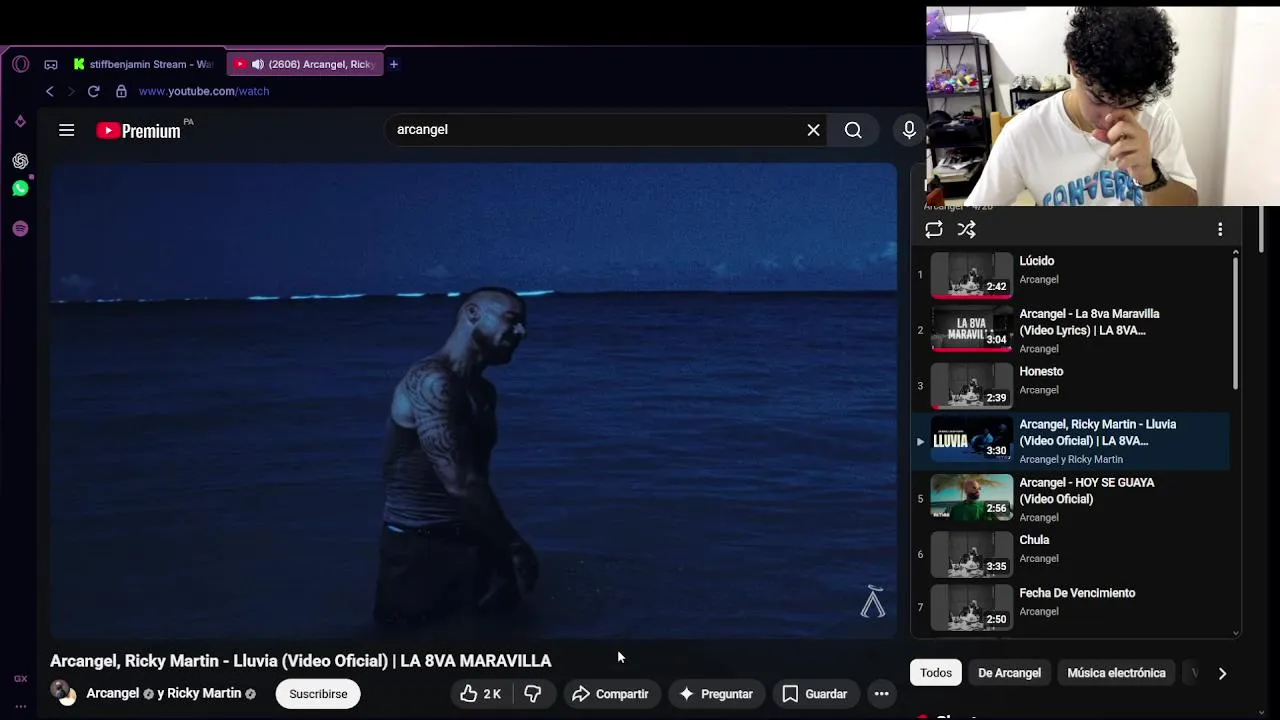Toggle playlist shuffle button
This screenshot has height=720, width=1280.
(x=967, y=230)
